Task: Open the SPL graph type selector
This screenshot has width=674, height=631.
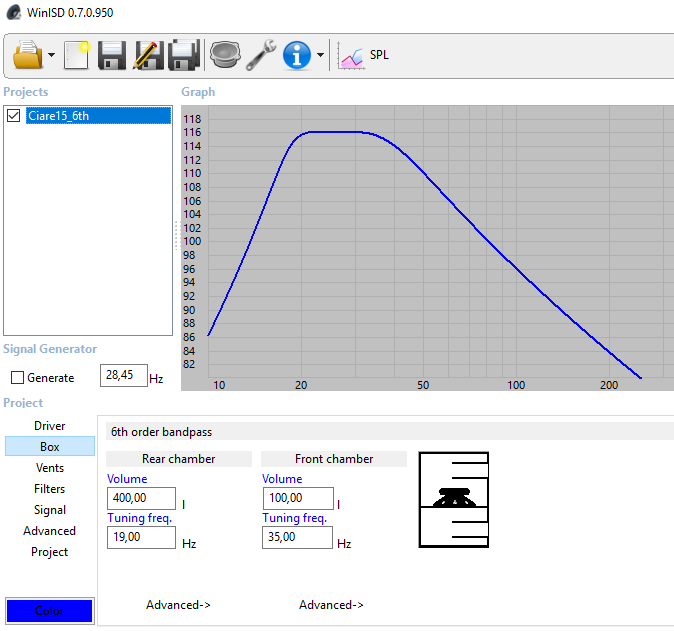Action: 364,55
